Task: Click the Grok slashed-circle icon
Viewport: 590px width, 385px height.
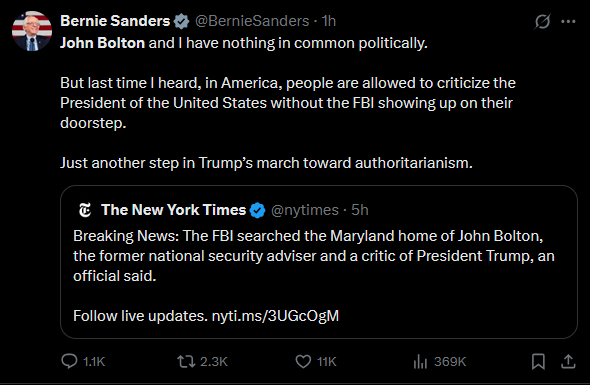Action: click(x=542, y=21)
